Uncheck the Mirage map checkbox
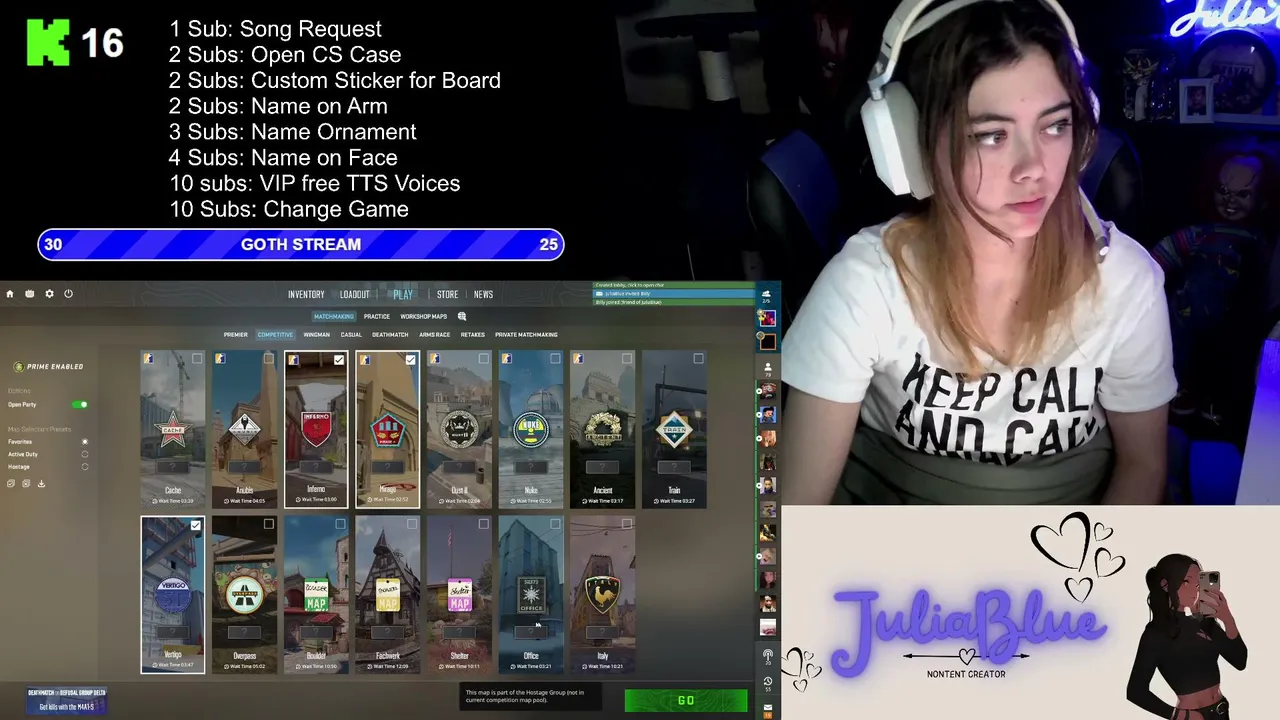1280x720 pixels. click(x=411, y=359)
